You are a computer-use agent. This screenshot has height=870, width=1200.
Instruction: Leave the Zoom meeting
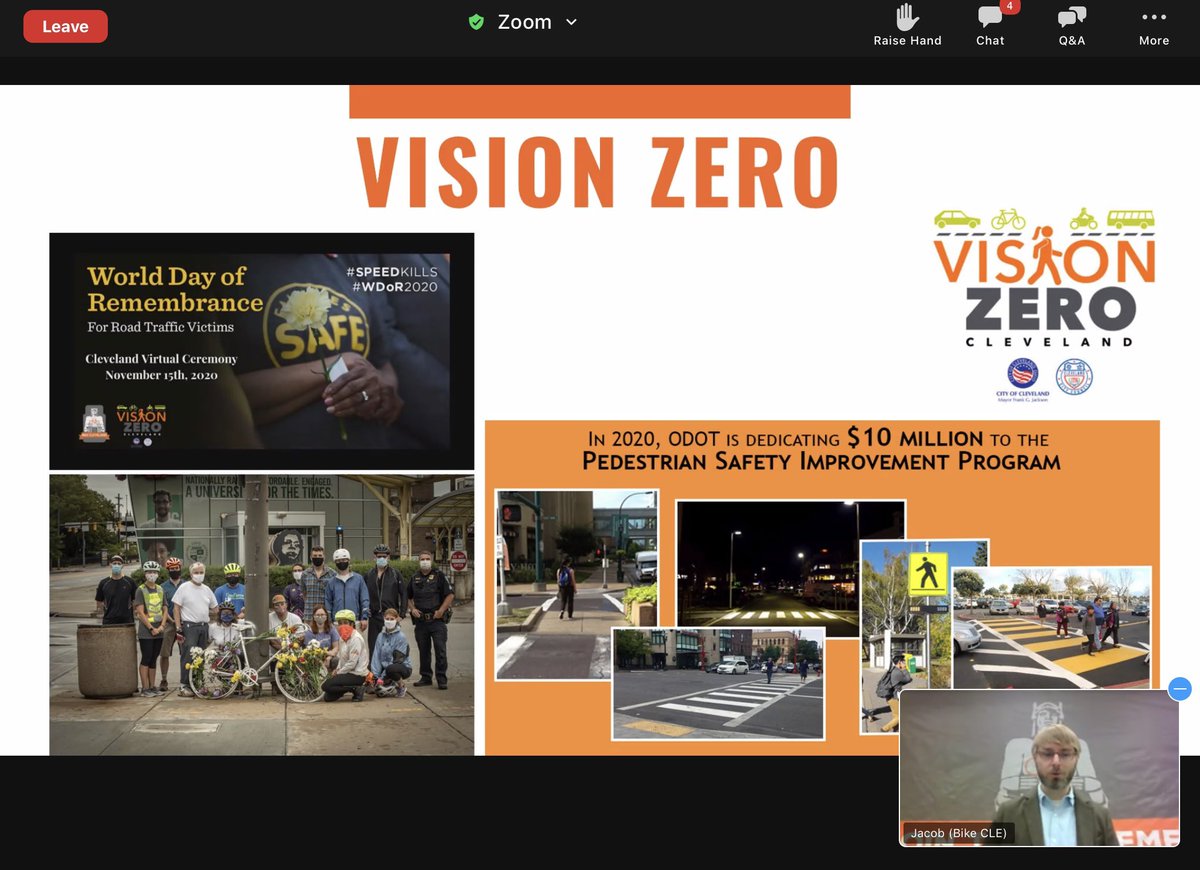(65, 26)
